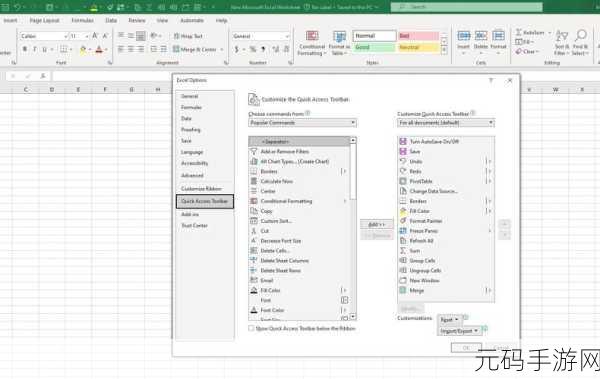
Task: Open the Automate ribbon tab
Action: 192,20
